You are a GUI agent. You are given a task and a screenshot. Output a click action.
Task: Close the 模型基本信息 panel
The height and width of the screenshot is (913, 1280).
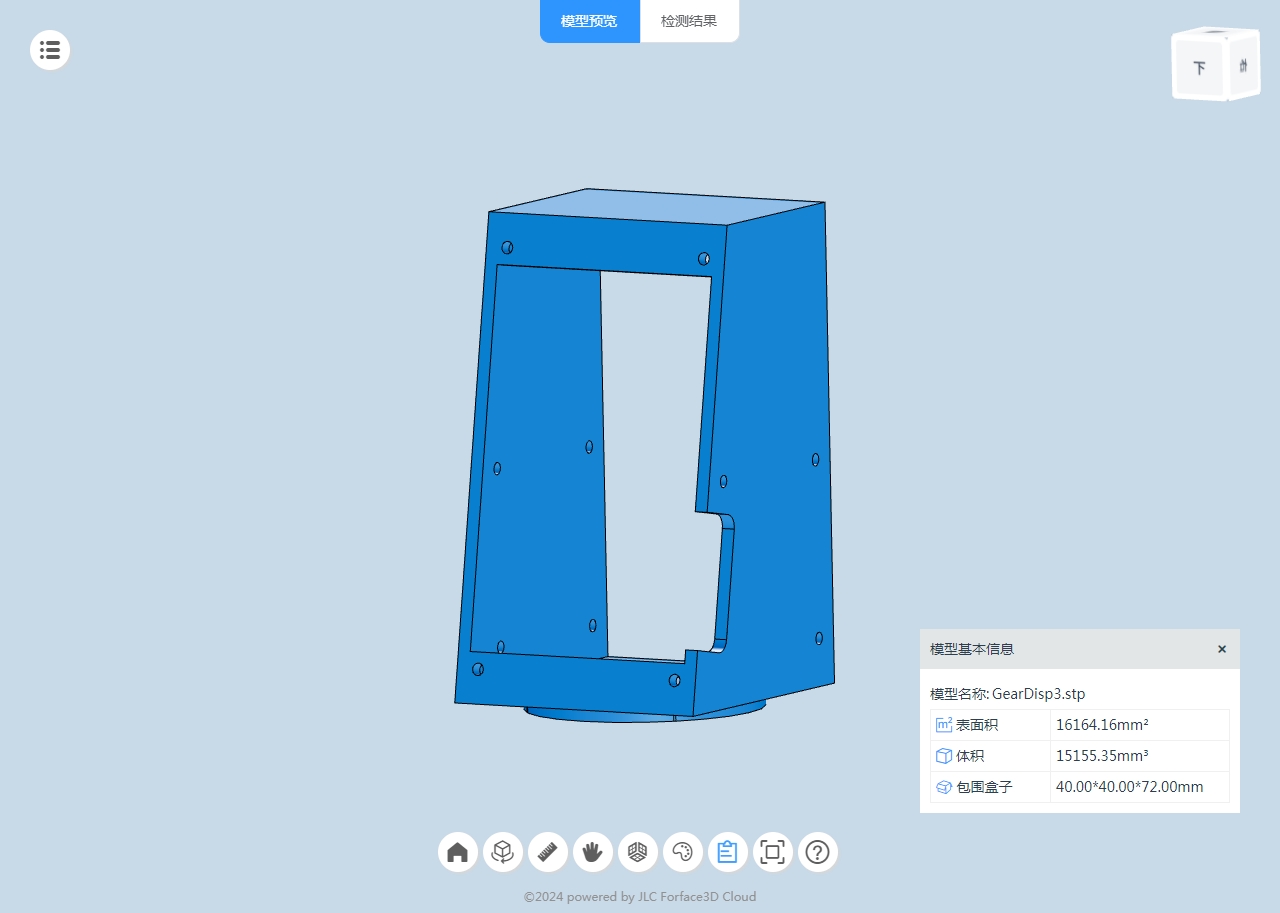(1222, 649)
